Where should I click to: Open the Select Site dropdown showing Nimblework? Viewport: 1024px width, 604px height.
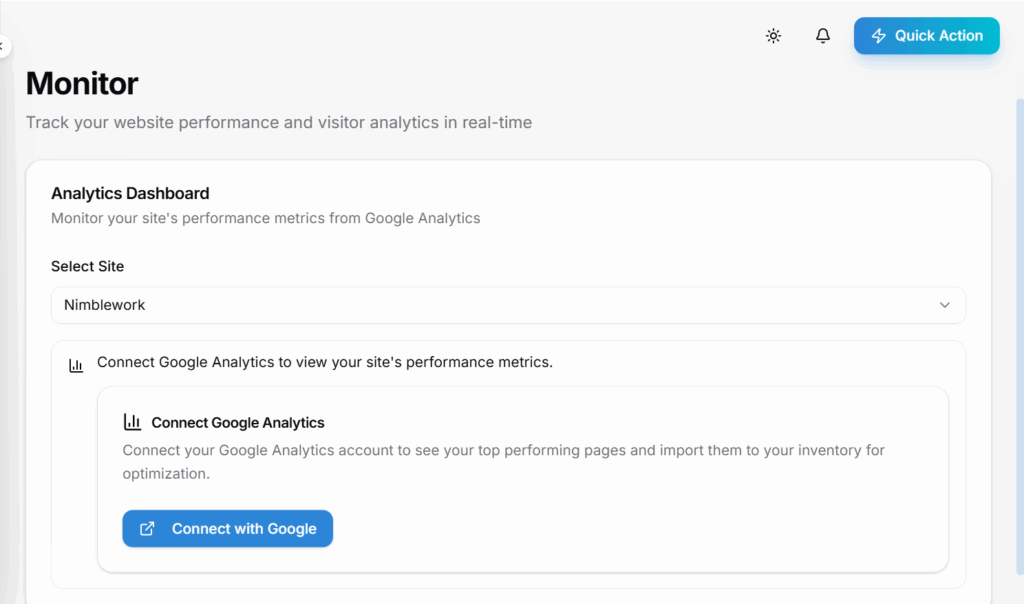pos(508,305)
